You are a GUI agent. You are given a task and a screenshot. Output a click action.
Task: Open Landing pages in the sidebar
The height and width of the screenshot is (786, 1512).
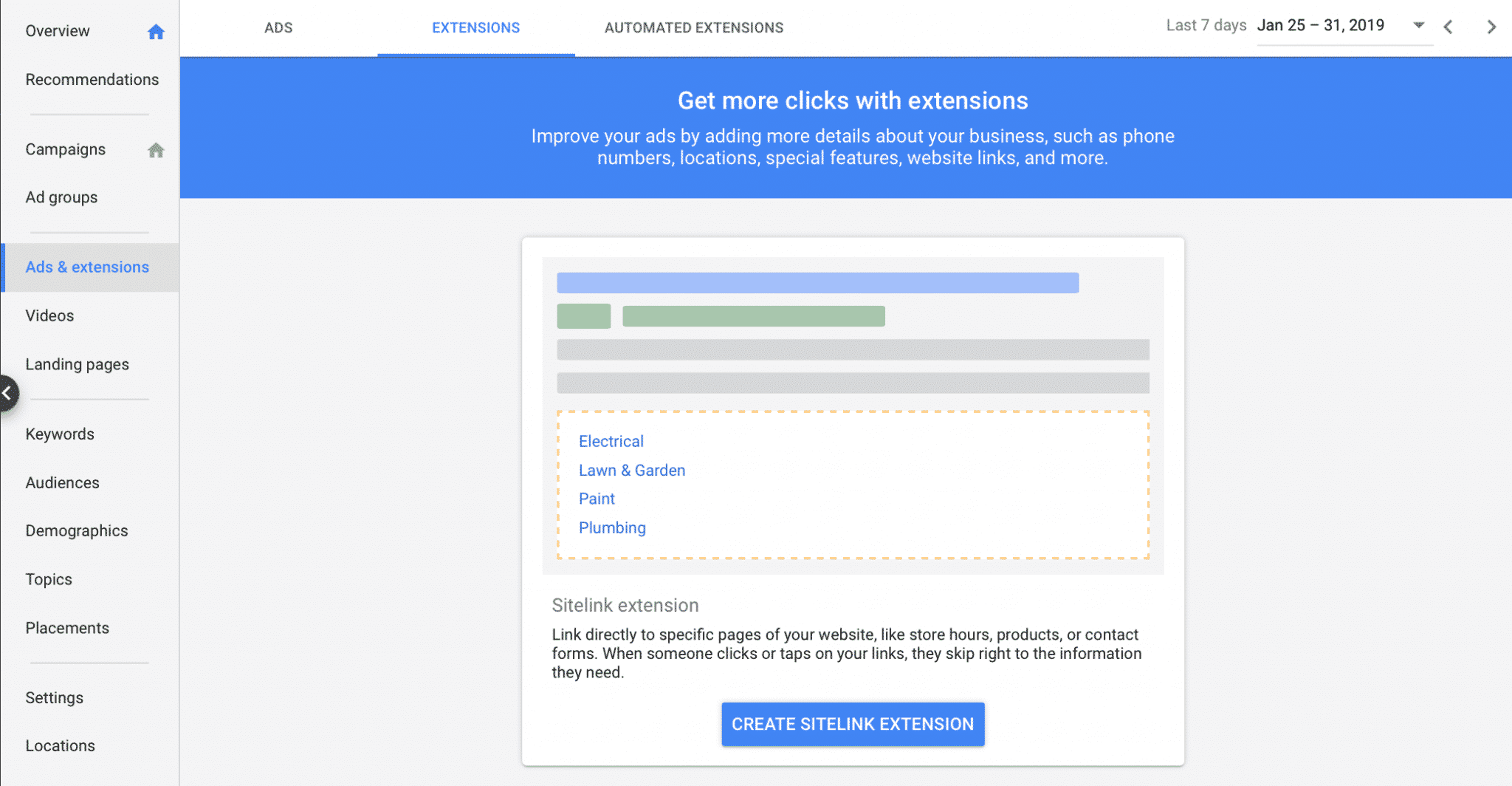[78, 364]
